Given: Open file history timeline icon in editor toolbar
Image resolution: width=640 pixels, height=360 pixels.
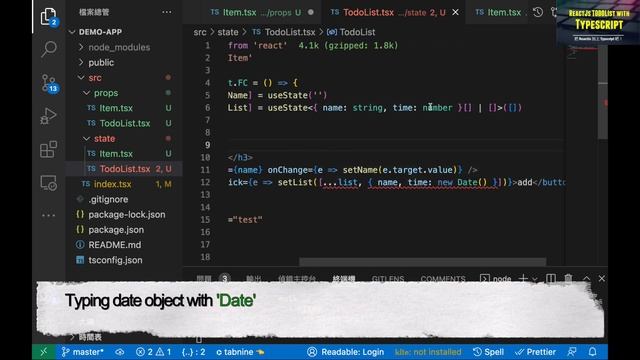Looking at the screenshot, I should [538, 12].
